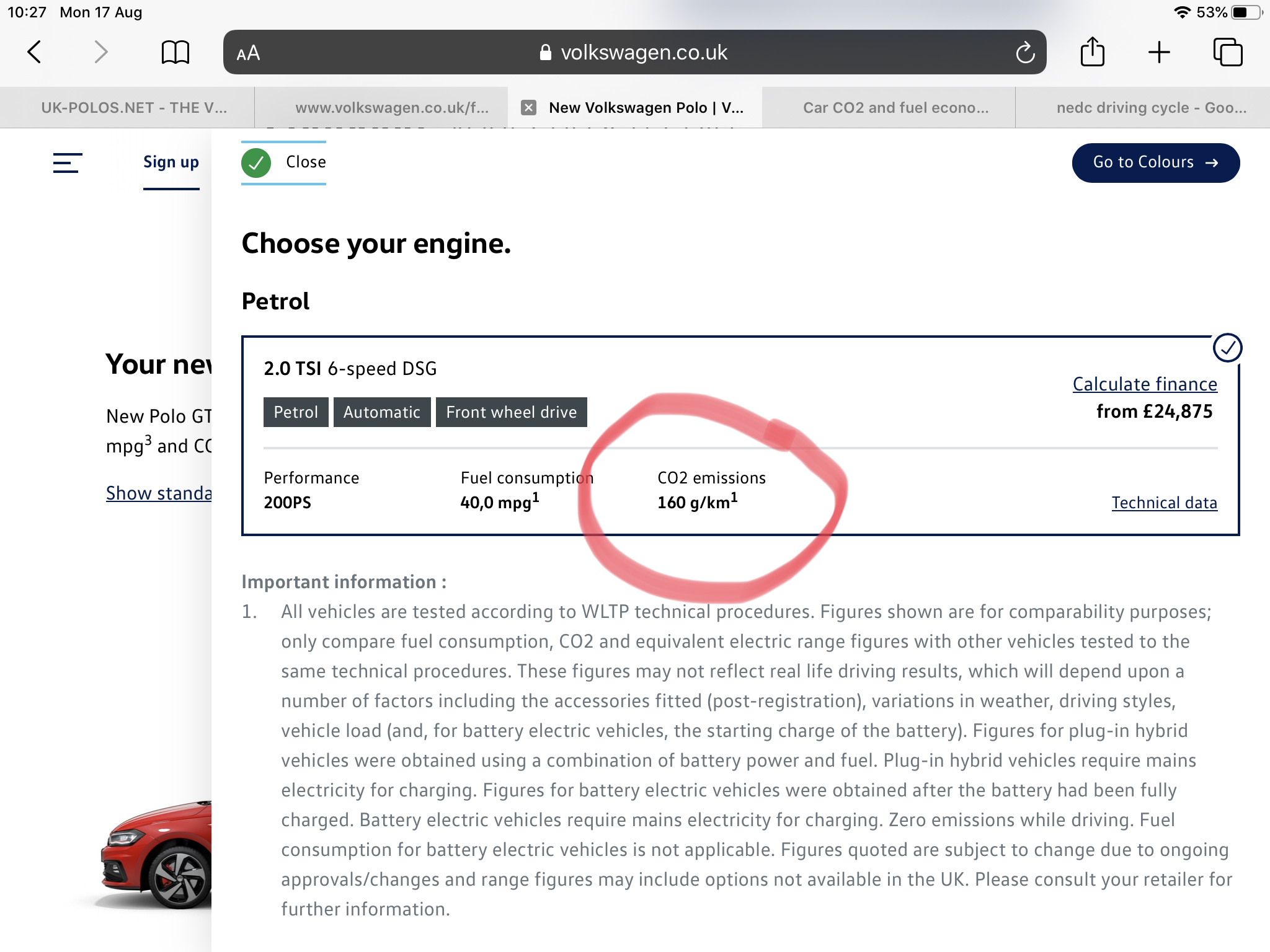Open the nedc driving cycle Google tab
Viewport: 1270px width, 952px height.
1151,108
